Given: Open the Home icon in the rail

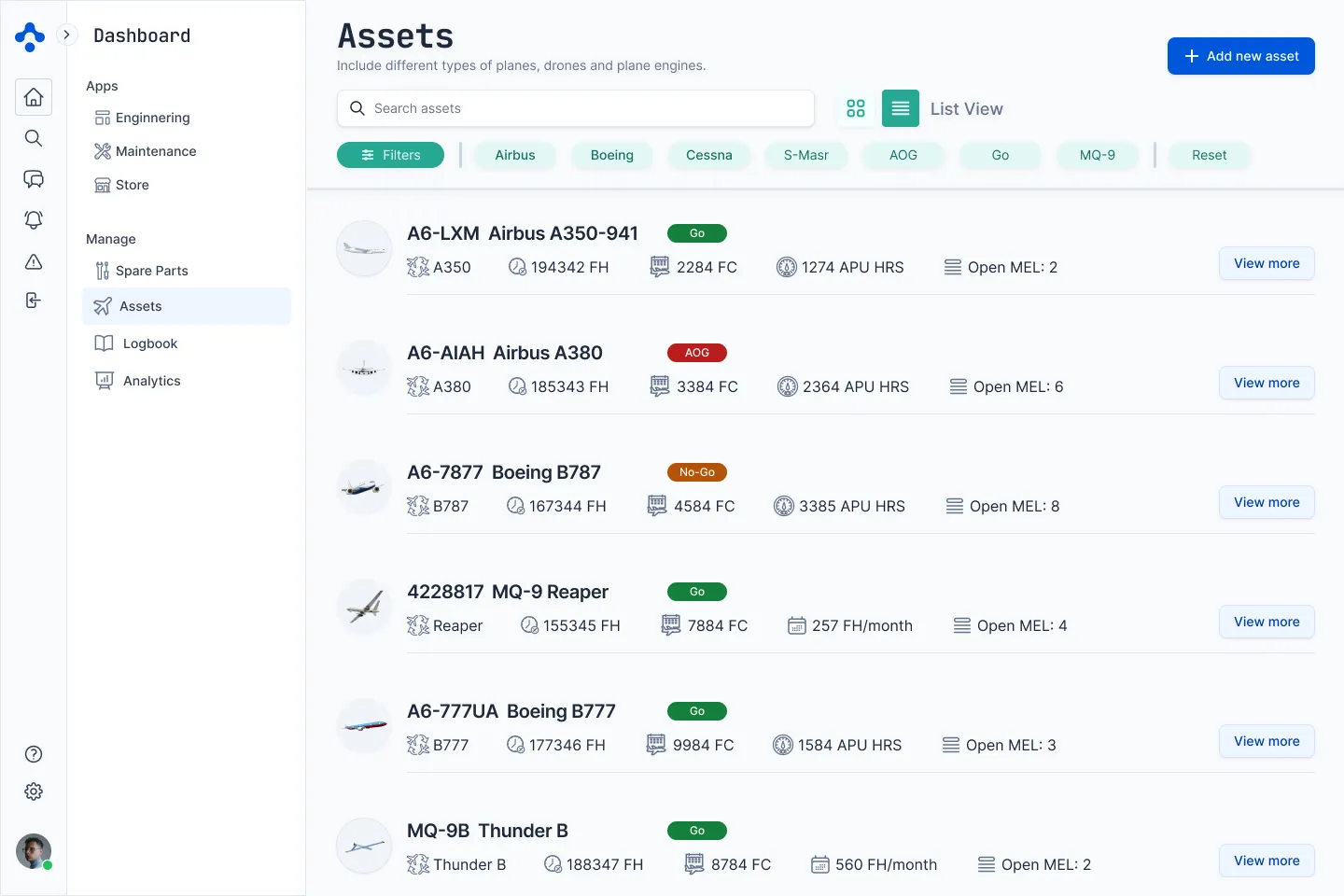Looking at the screenshot, I should pyautogui.click(x=34, y=97).
